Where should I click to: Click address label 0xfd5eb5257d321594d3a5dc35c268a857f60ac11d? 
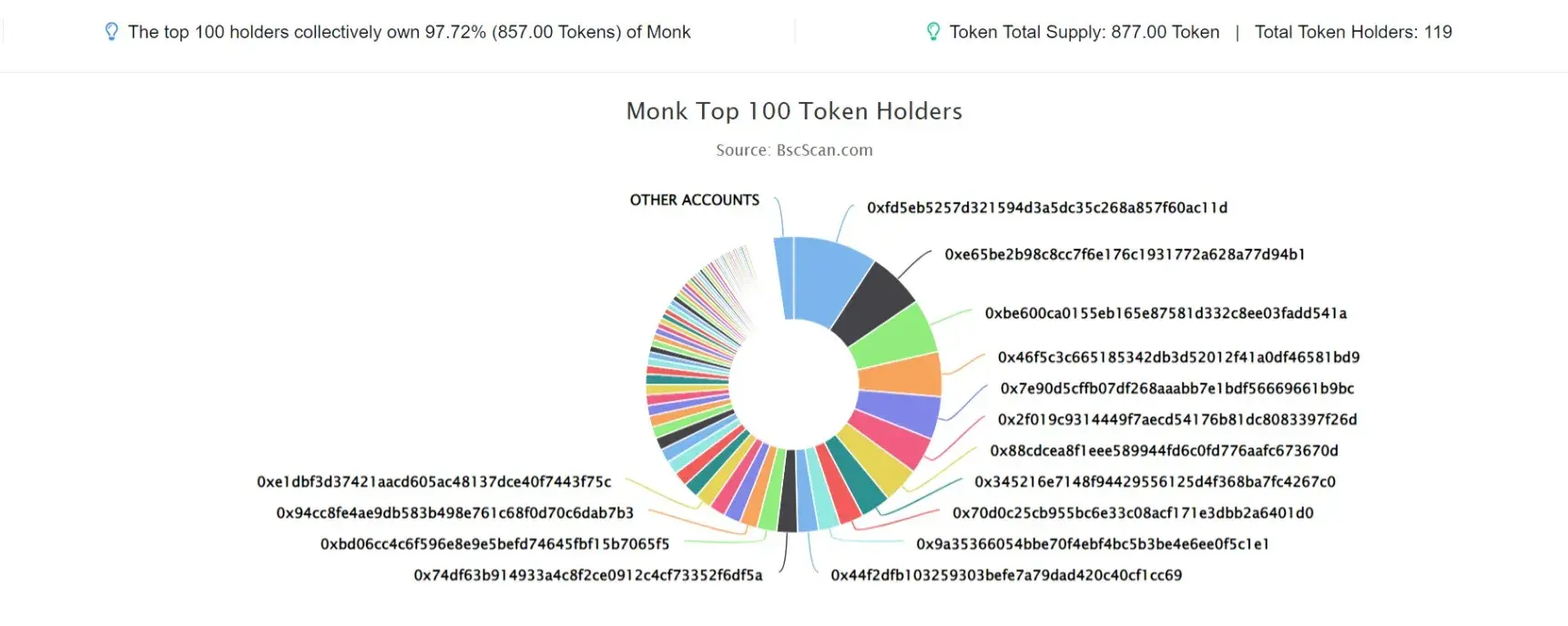click(1047, 208)
